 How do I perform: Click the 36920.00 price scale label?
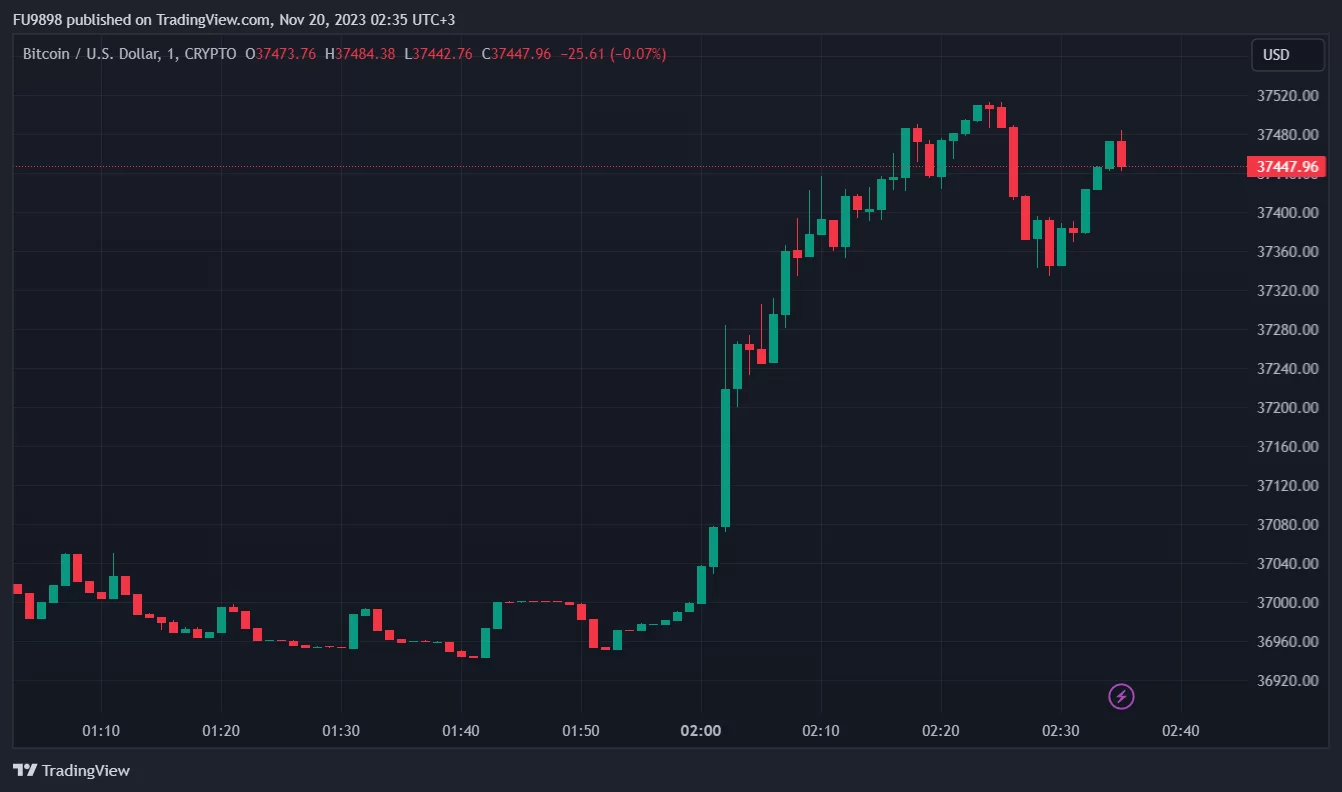tap(1287, 681)
